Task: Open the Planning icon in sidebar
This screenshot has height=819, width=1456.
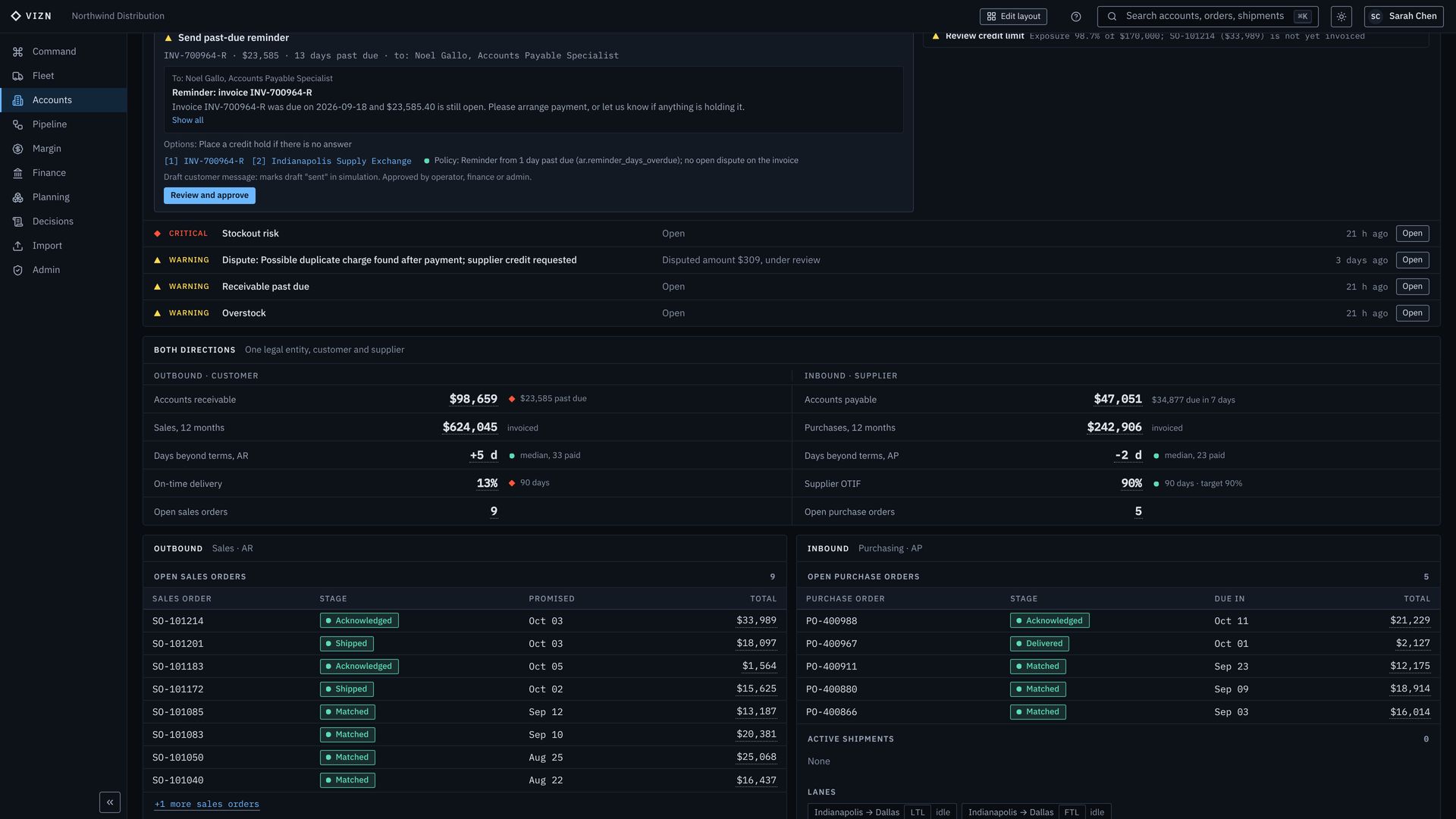Action: coord(17,197)
